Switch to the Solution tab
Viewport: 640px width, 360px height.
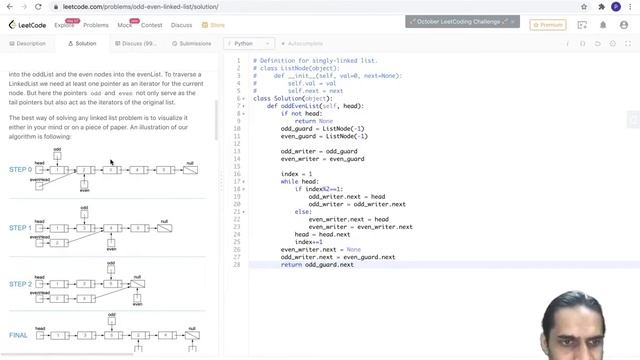coord(82,44)
